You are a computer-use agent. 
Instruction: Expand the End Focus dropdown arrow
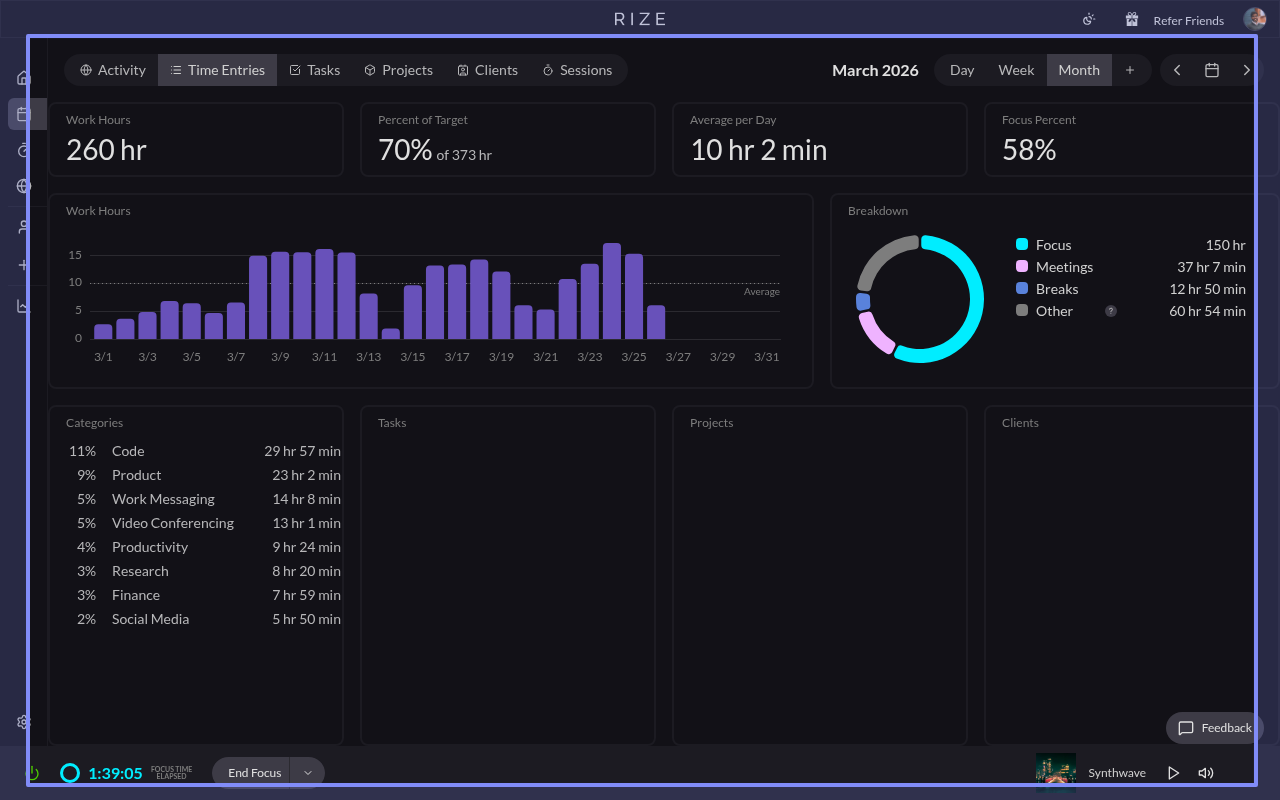tap(308, 773)
